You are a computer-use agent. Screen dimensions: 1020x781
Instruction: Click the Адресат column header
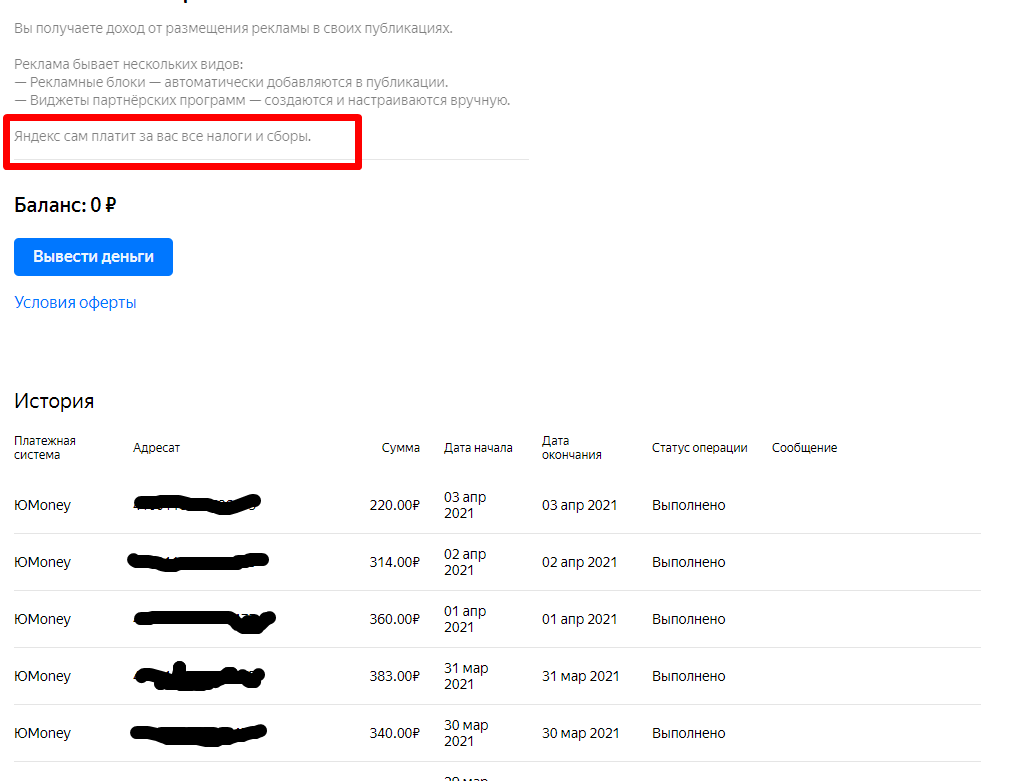point(156,447)
